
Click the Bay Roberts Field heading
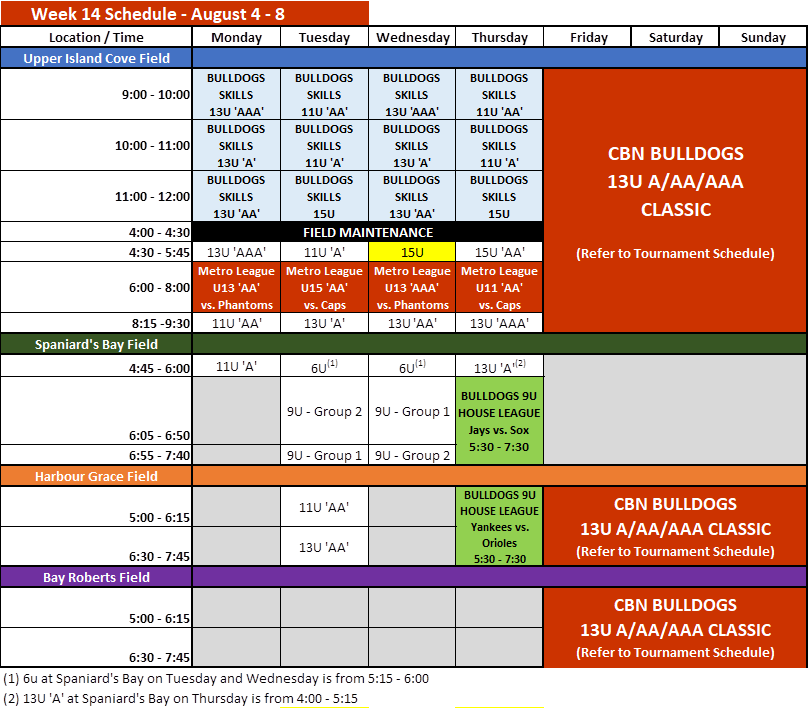(x=96, y=577)
